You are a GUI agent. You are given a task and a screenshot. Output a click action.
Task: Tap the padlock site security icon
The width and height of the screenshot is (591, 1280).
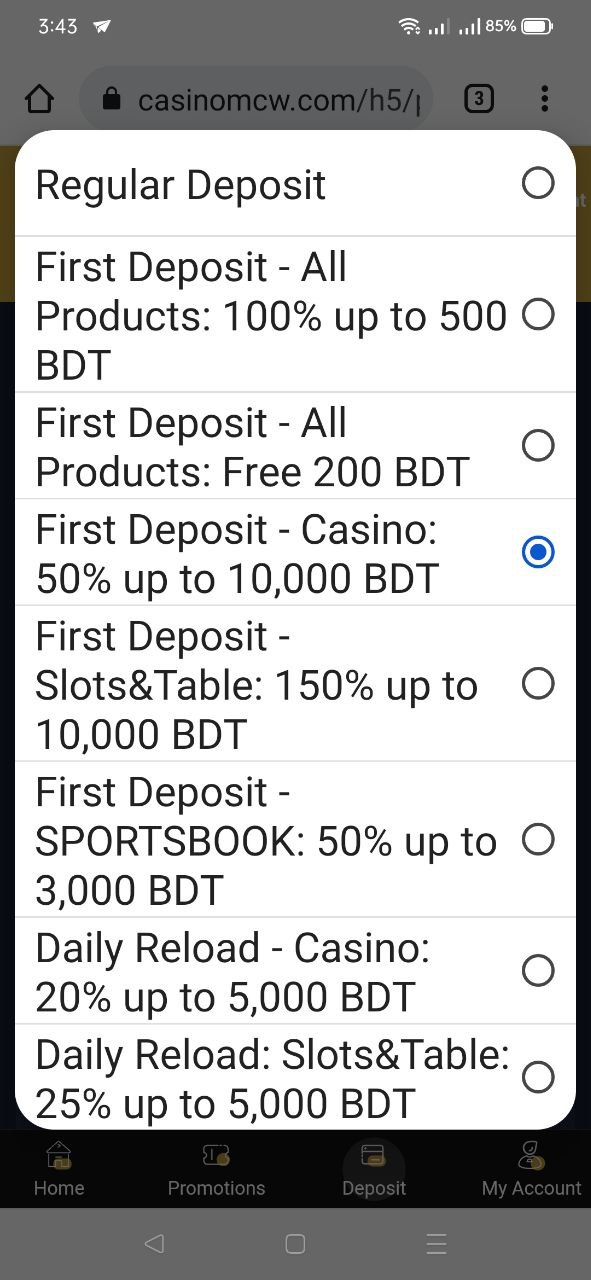coord(112,99)
